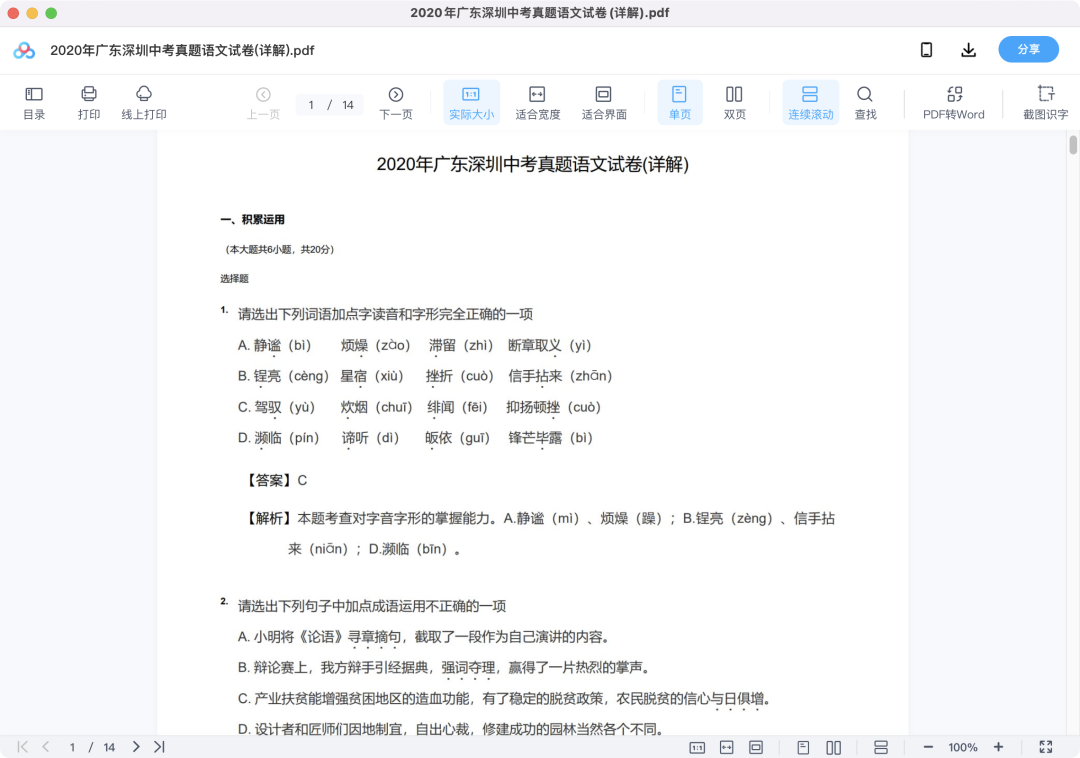This screenshot has width=1080, height=758.
Task: Click option D. 濒临 (pín) in question 1
Action: (x=278, y=438)
